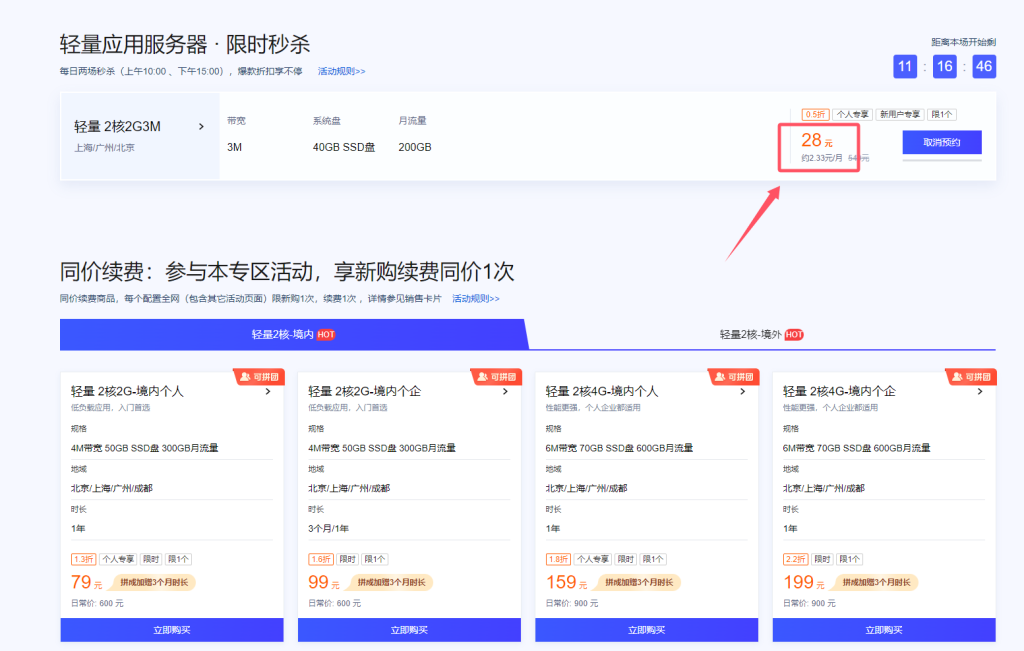Click 可拼团 badge on 2核4G-境内个人 card
The width and height of the screenshot is (1024, 651).
click(734, 377)
